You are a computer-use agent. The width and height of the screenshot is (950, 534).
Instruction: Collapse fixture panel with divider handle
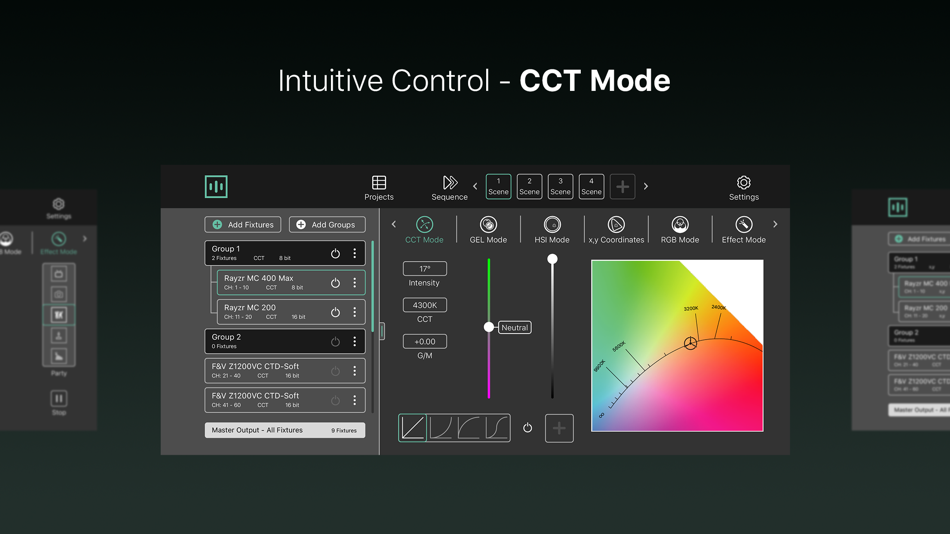click(x=382, y=331)
